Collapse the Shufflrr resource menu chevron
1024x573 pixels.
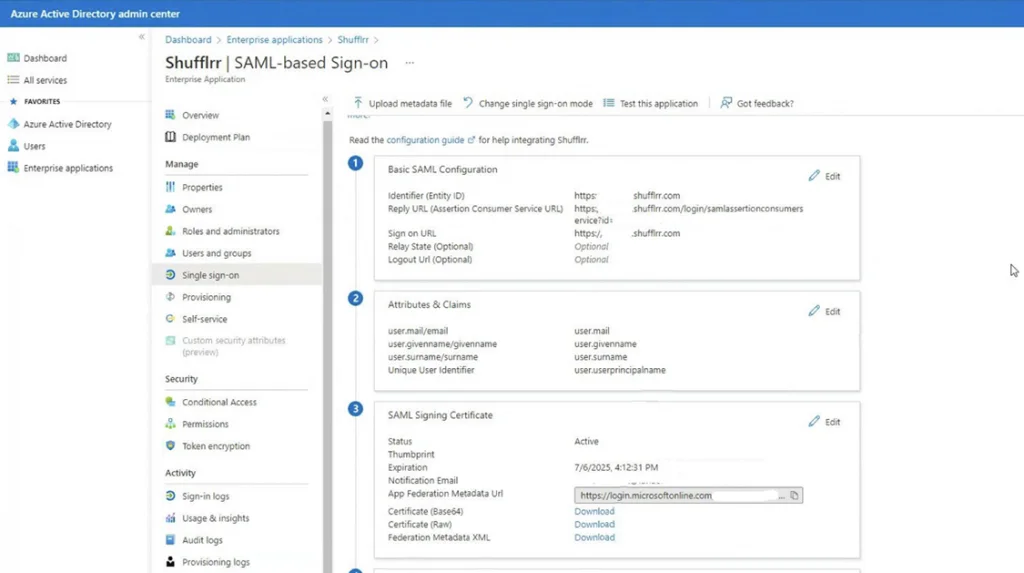pos(325,99)
